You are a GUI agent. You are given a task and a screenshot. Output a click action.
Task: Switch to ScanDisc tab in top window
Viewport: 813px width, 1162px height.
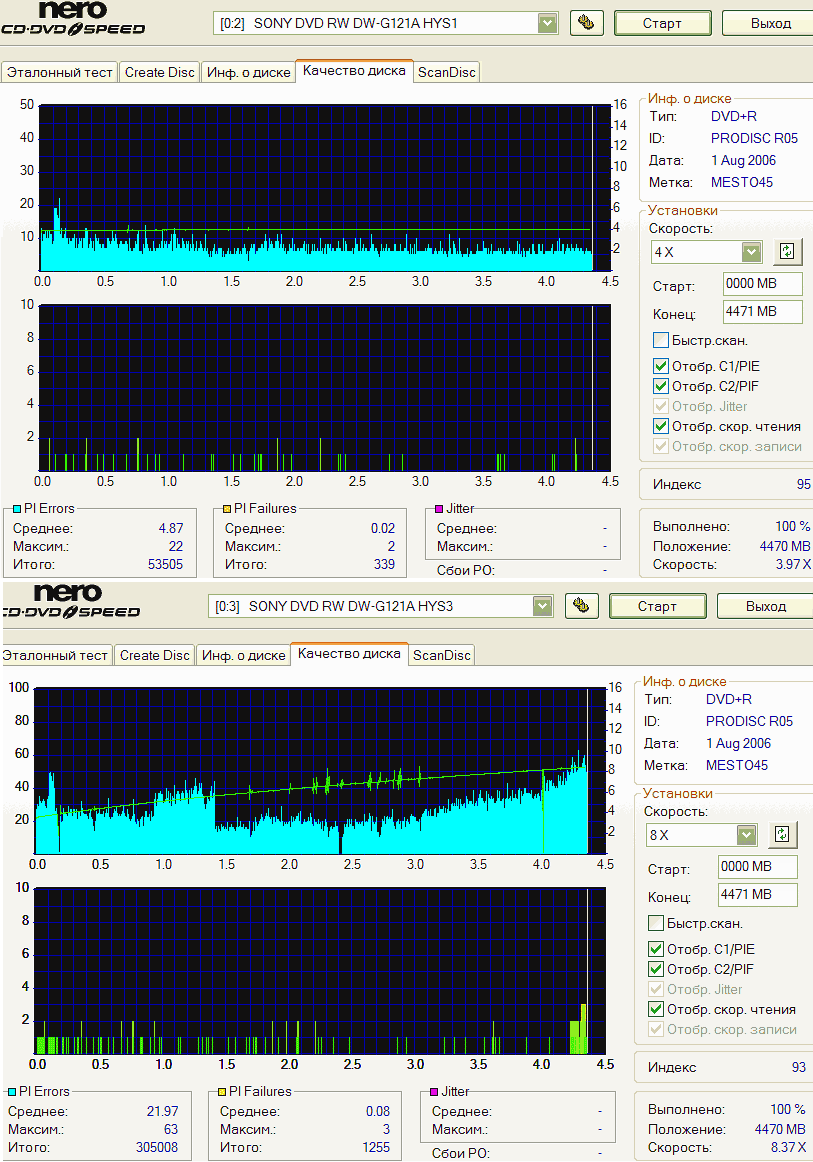point(446,73)
